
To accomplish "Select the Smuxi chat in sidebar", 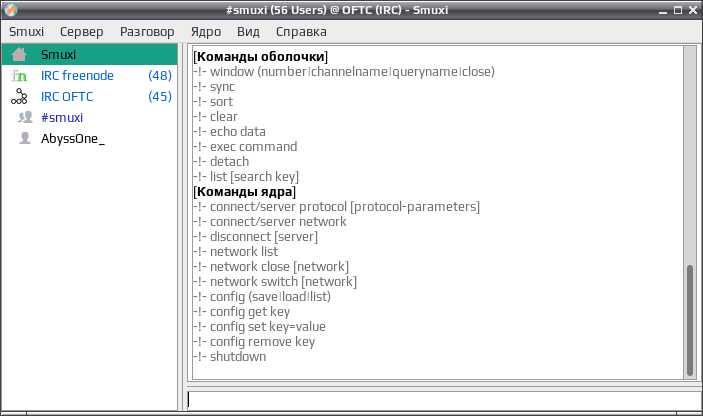I will pyautogui.click(x=90, y=55).
